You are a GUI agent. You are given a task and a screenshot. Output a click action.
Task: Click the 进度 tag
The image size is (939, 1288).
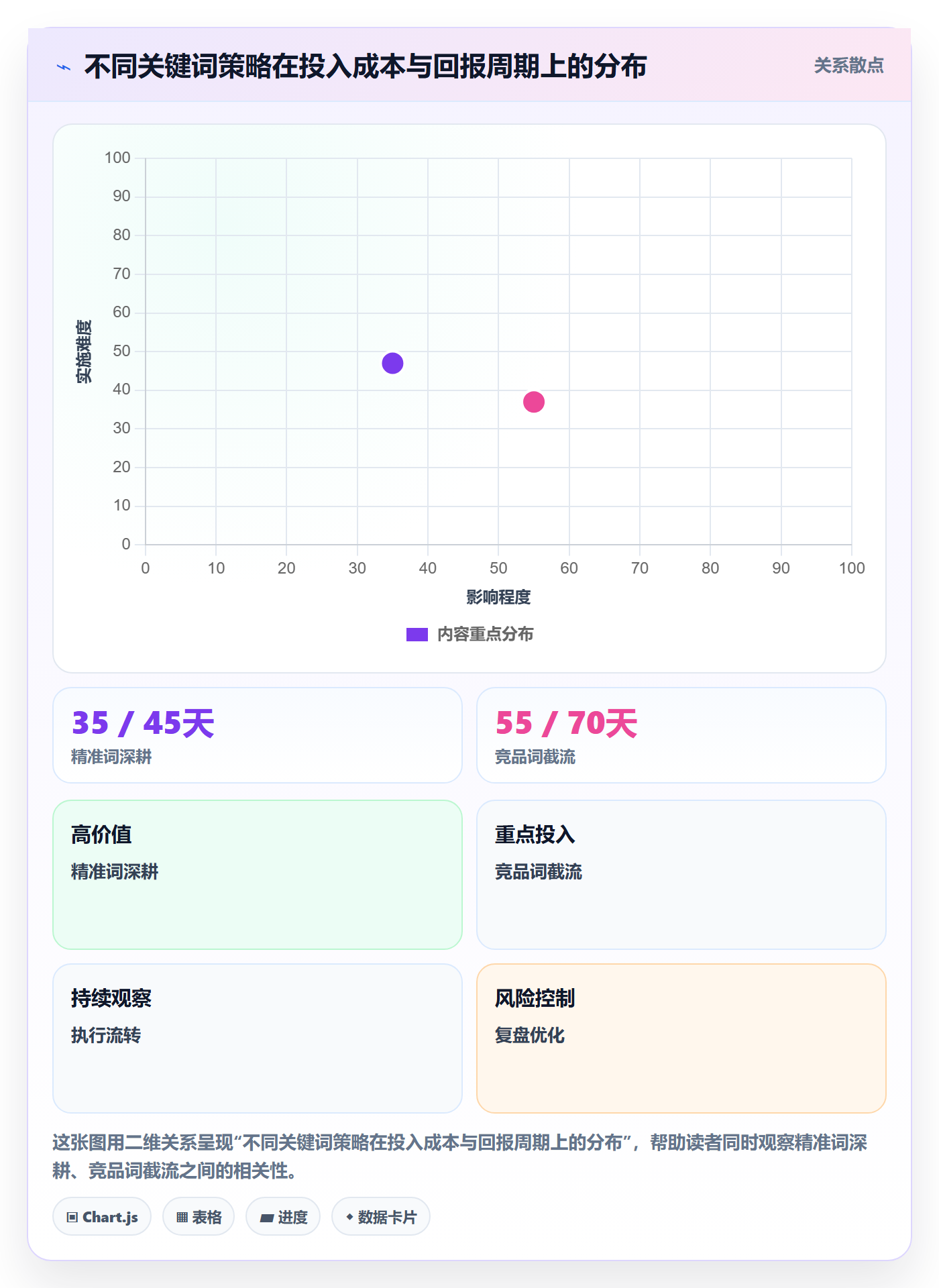coord(283,1216)
